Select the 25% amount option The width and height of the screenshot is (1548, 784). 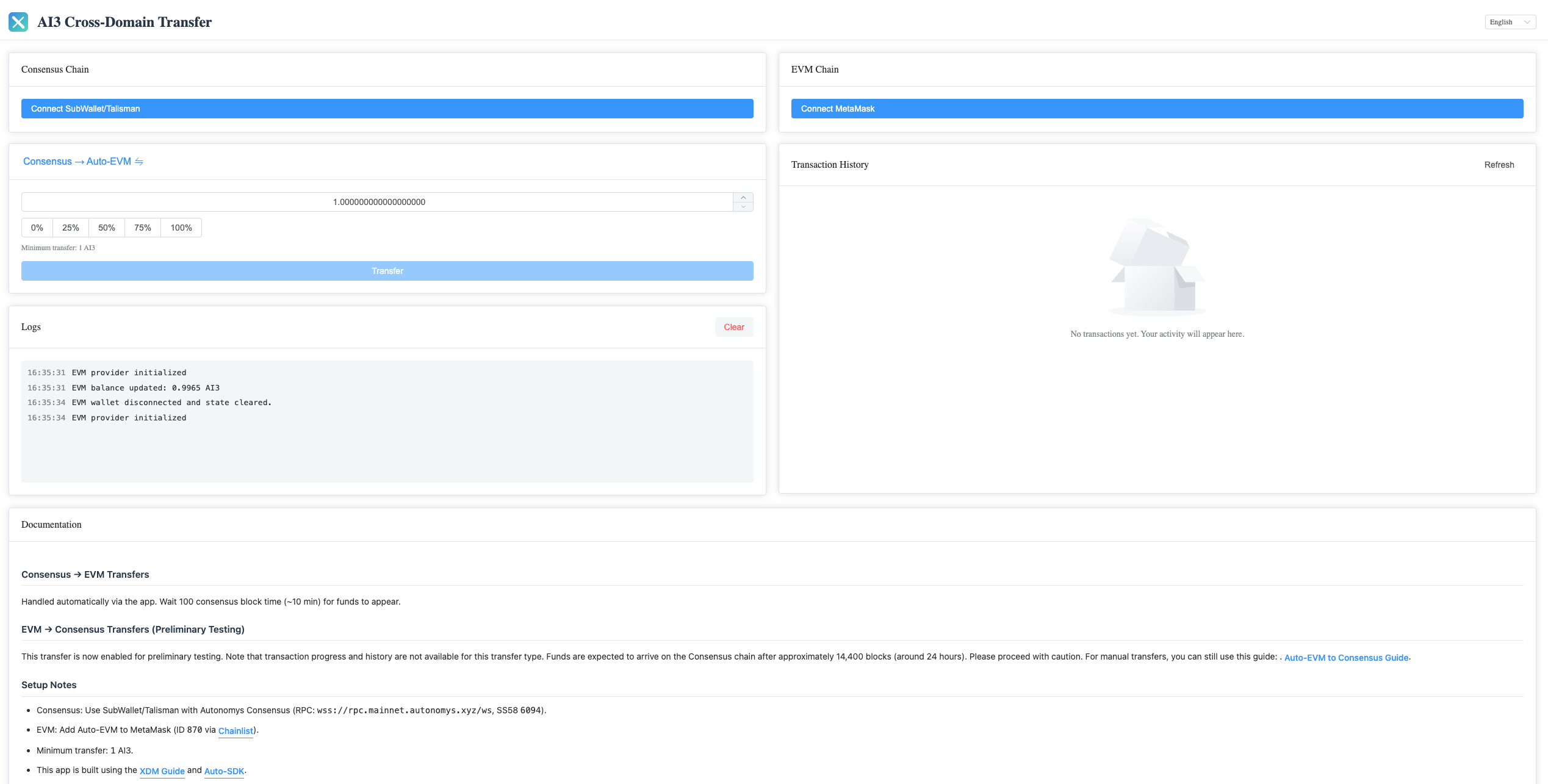(x=71, y=228)
